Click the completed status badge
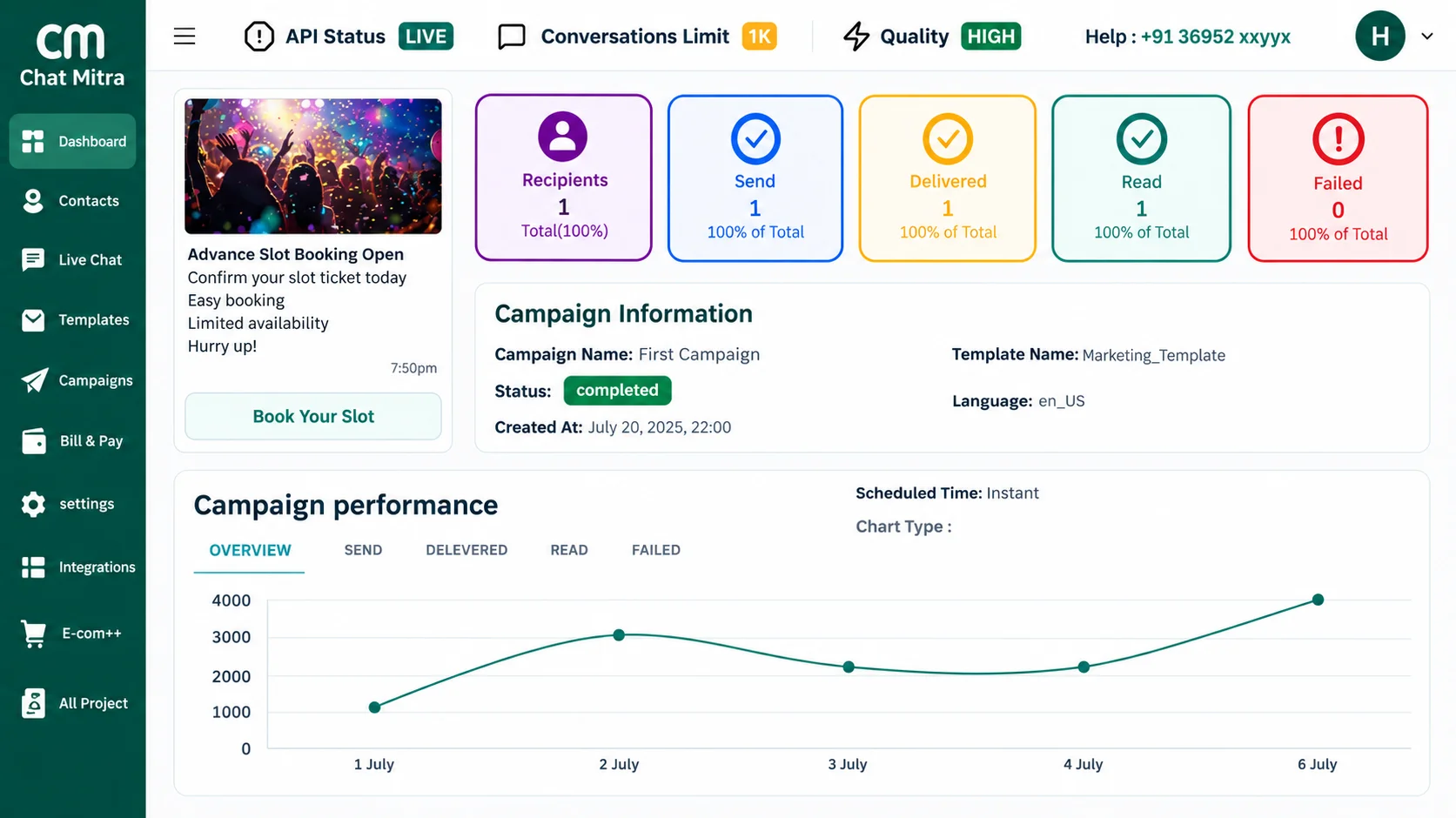 click(617, 391)
